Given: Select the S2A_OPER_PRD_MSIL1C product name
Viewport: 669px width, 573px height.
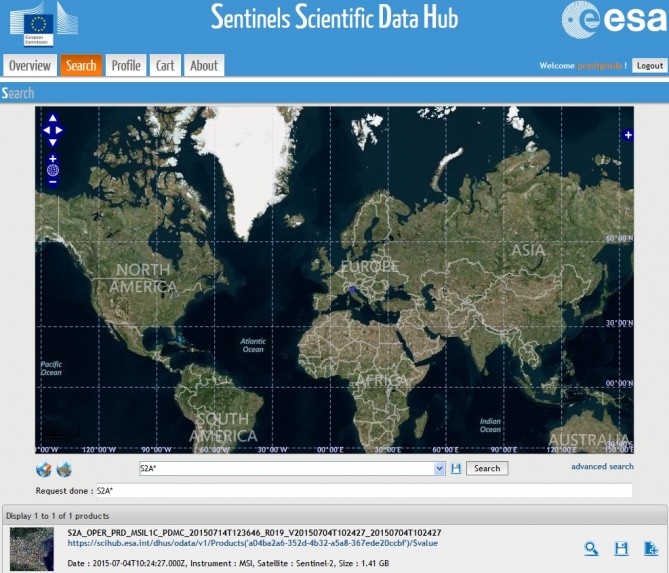Looking at the screenshot, I should pyautogui.click(x=254, y=532).
